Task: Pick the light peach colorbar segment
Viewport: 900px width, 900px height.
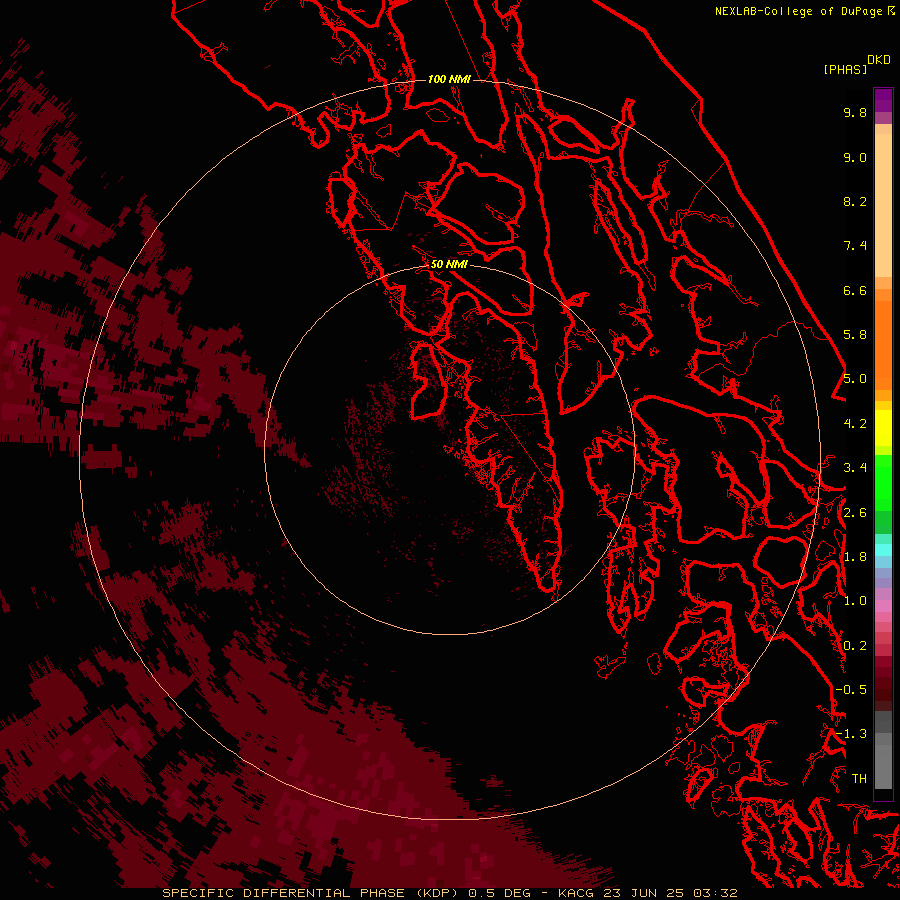Action: (883, 207)
